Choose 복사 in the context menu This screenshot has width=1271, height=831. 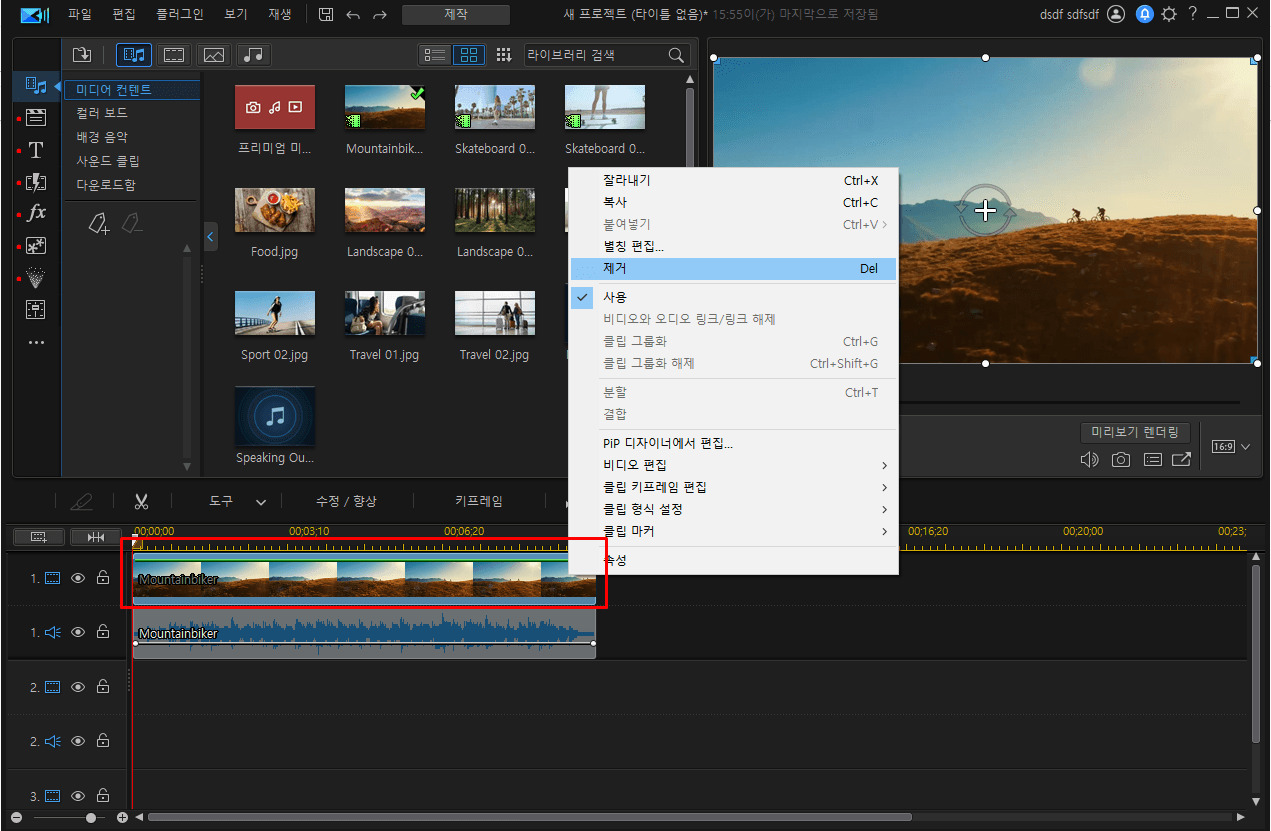click(733, 202)
